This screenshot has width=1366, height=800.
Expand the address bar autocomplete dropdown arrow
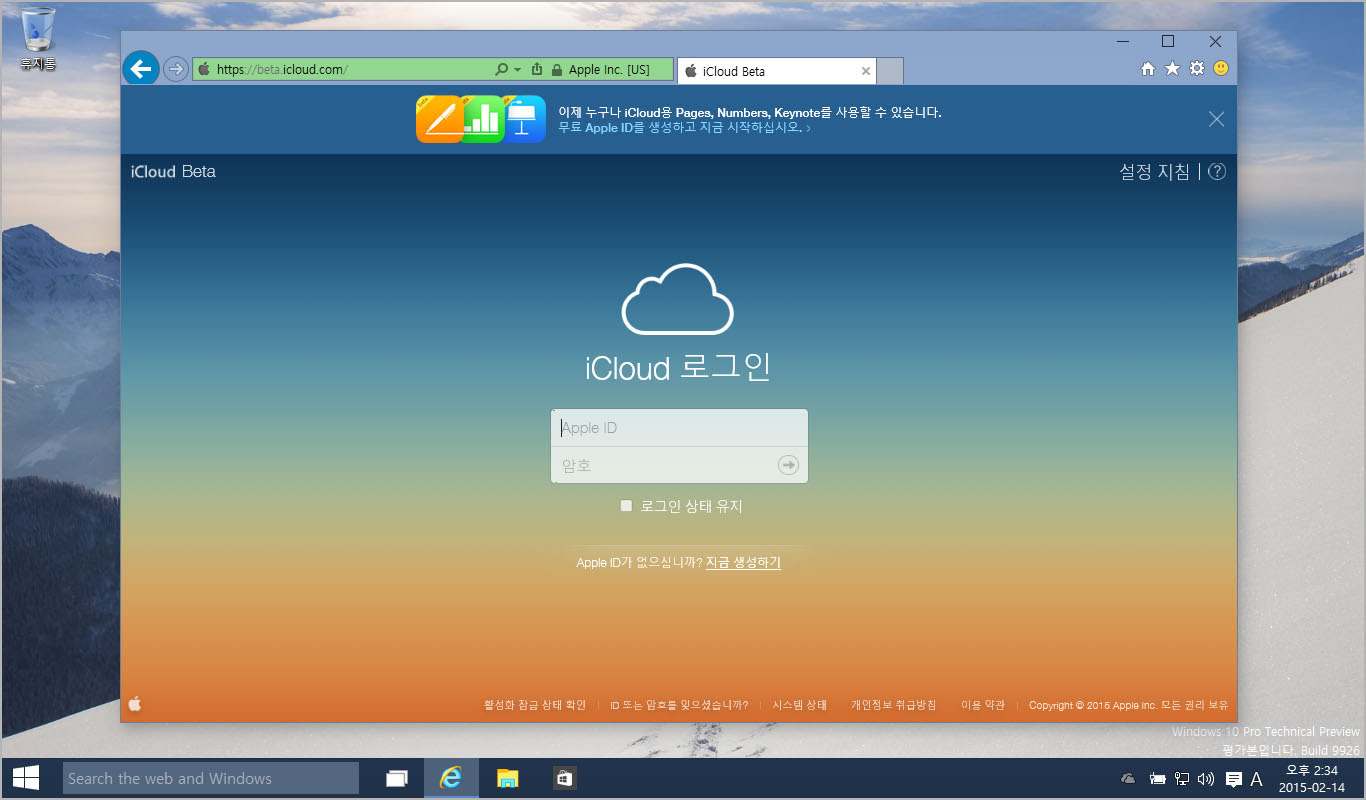(x=518, y=70)
